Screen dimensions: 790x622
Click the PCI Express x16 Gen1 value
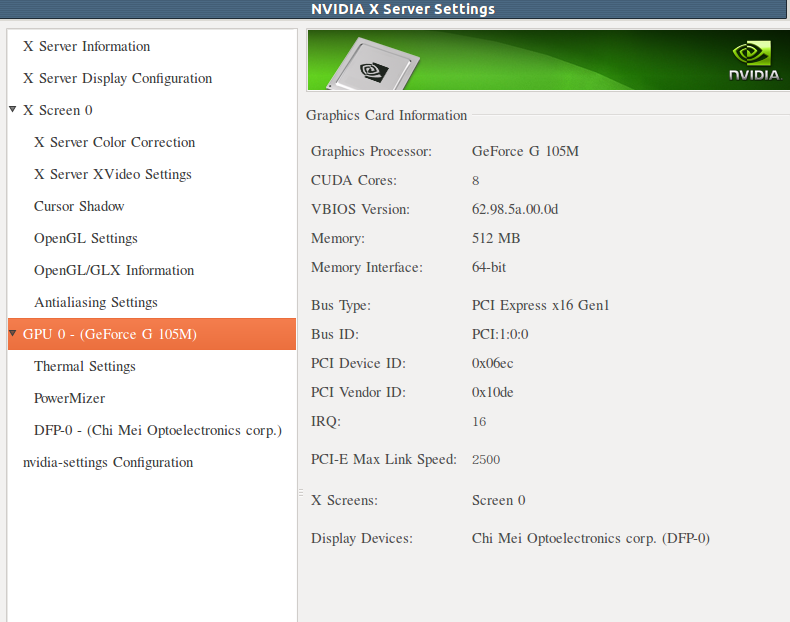pos(540,306)
